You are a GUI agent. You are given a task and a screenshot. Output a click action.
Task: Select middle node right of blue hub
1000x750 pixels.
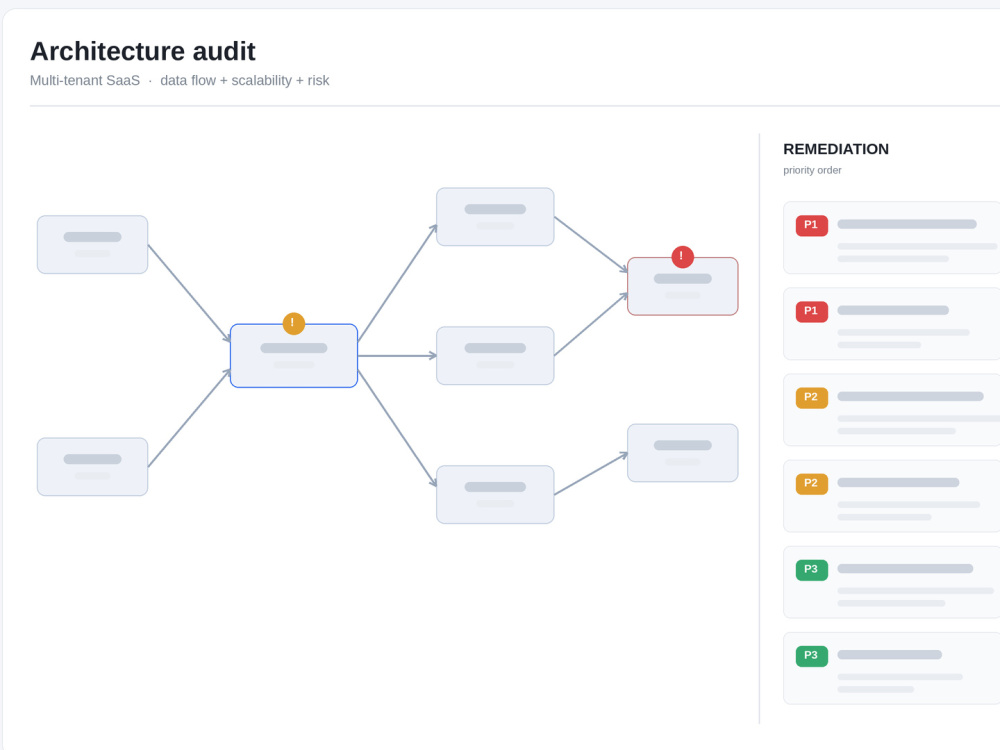point(495,356)
